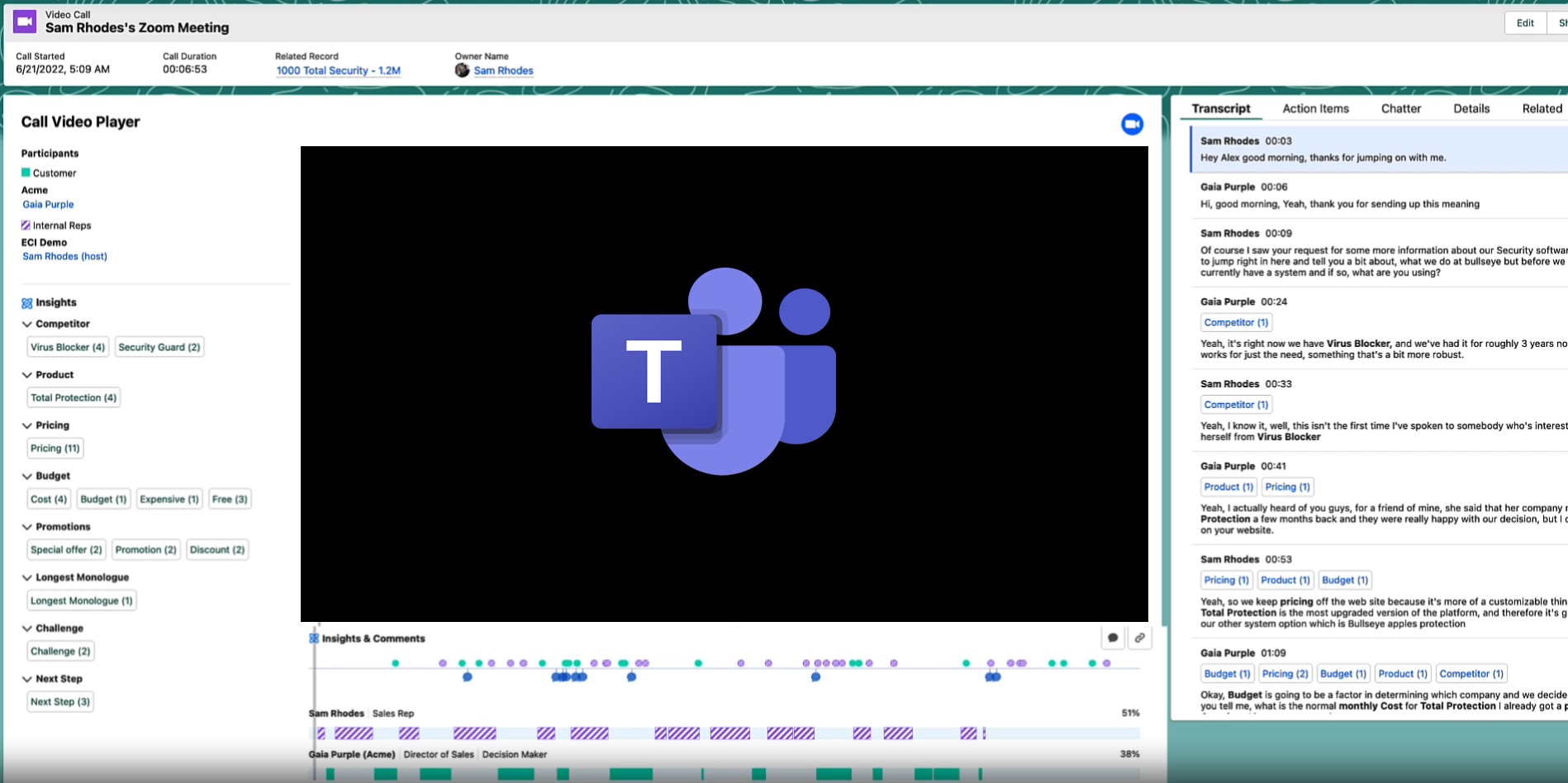Select the Expensive (1) insight tag

(169, 500)
